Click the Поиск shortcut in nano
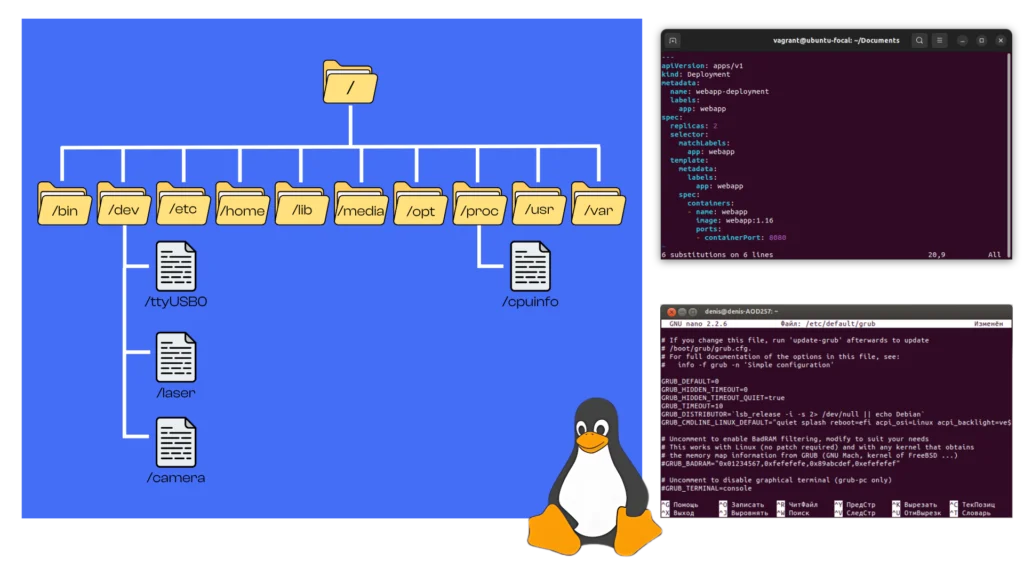The image size is (1024, 576). point(798,513)
